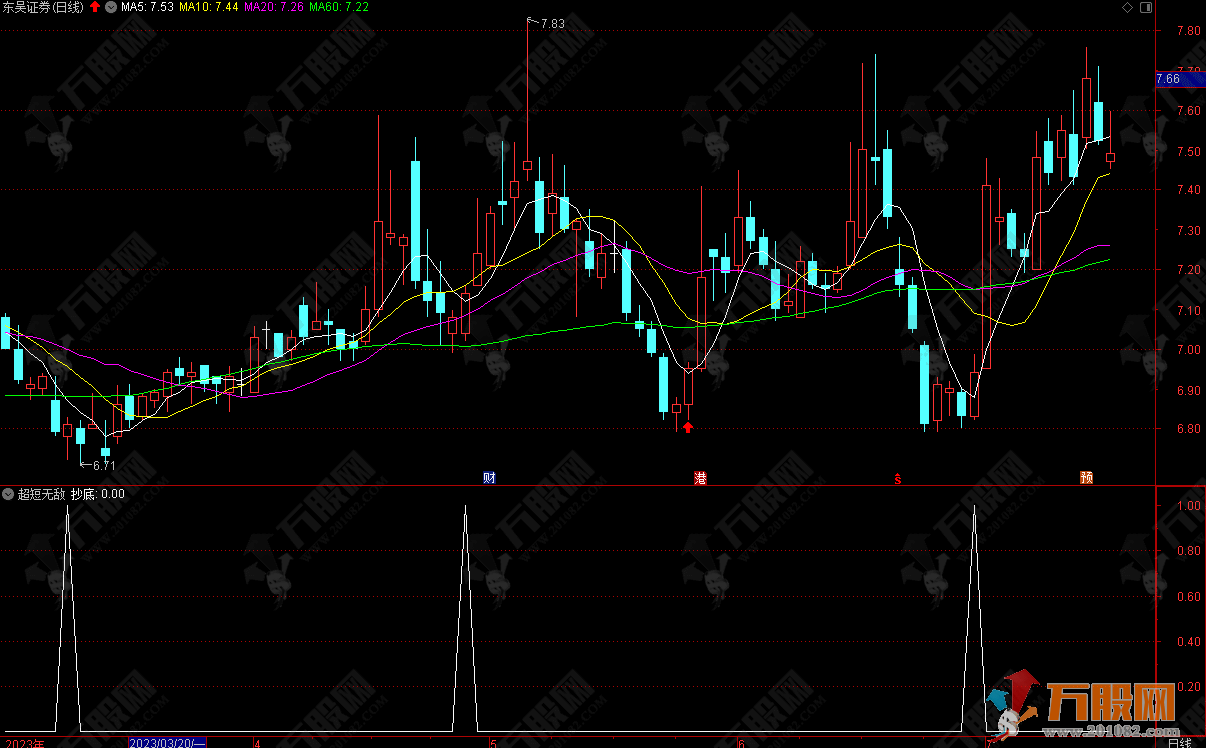
Task: Click the red s event marker
Action: pos(898,478)
